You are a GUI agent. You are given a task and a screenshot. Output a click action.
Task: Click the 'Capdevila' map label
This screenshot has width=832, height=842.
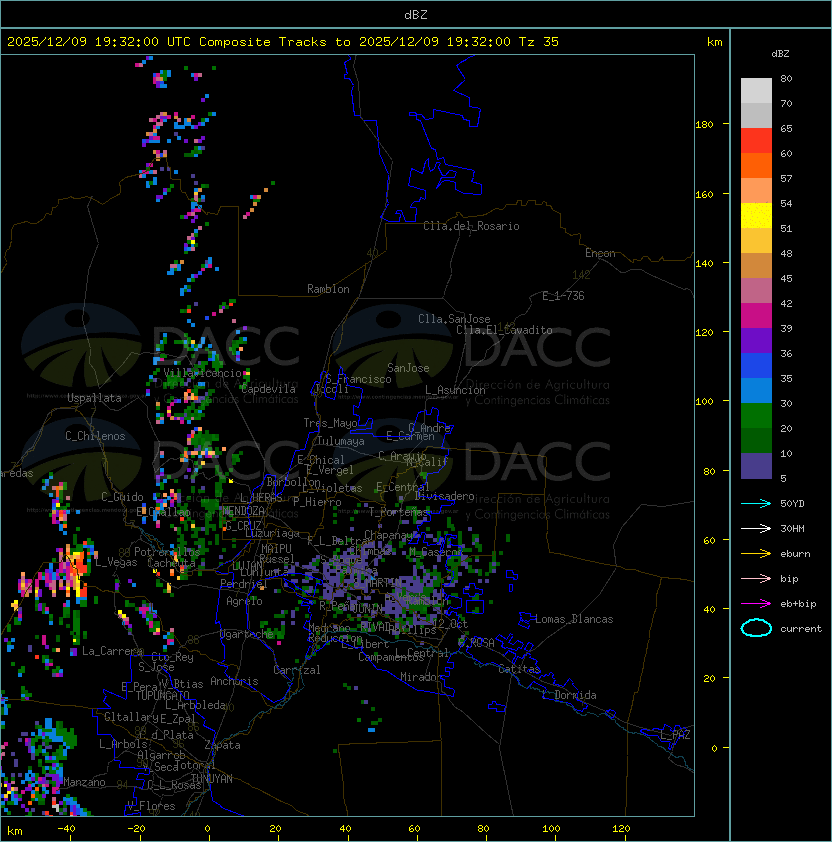click(x=268, y=389)
